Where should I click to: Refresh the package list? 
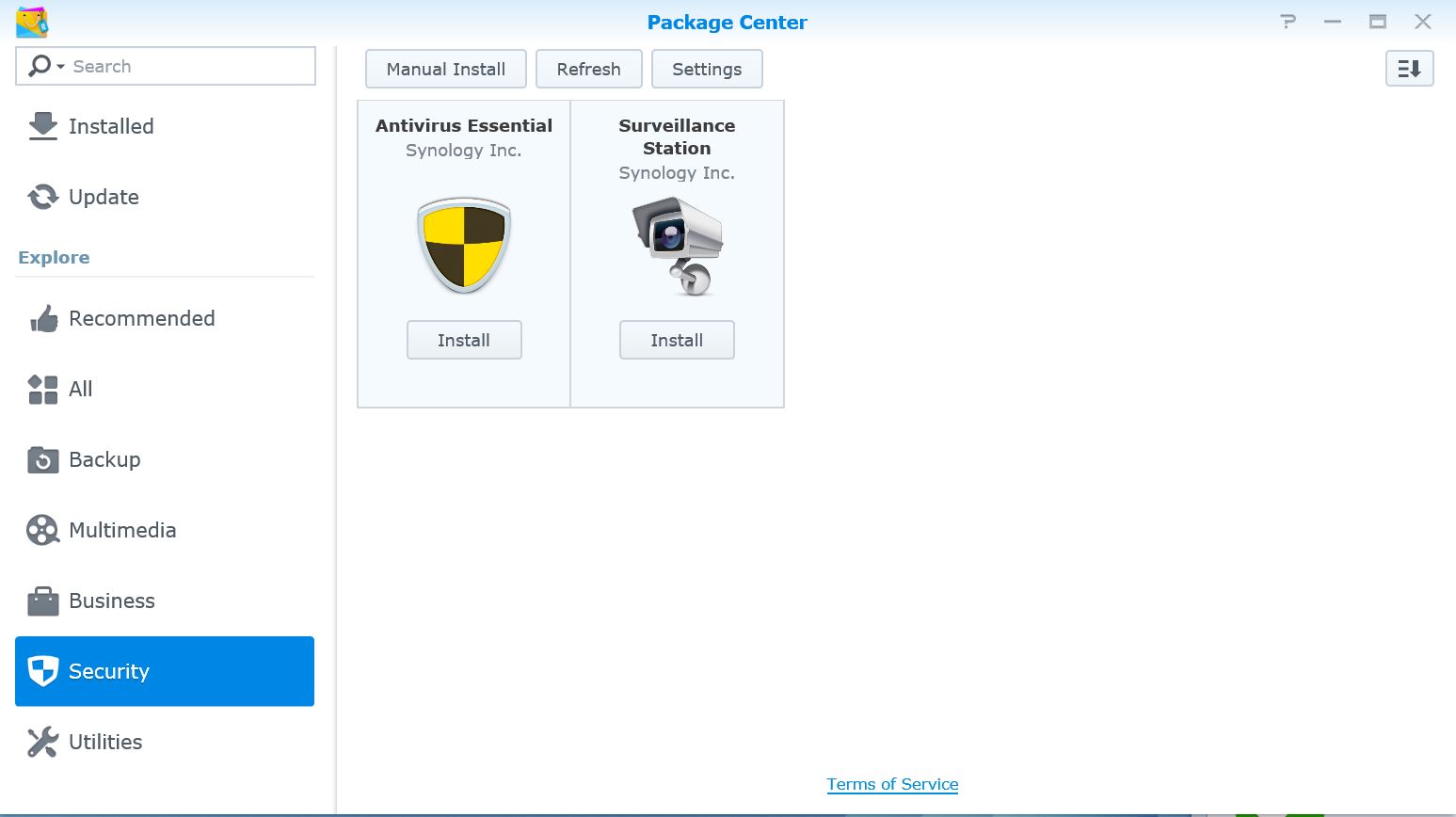589,69
